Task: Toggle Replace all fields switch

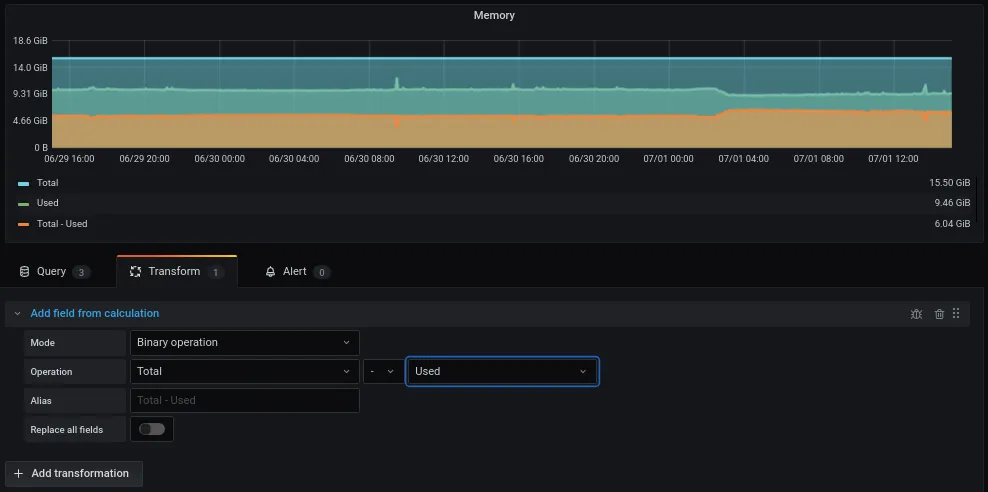Action: (152, 429)
